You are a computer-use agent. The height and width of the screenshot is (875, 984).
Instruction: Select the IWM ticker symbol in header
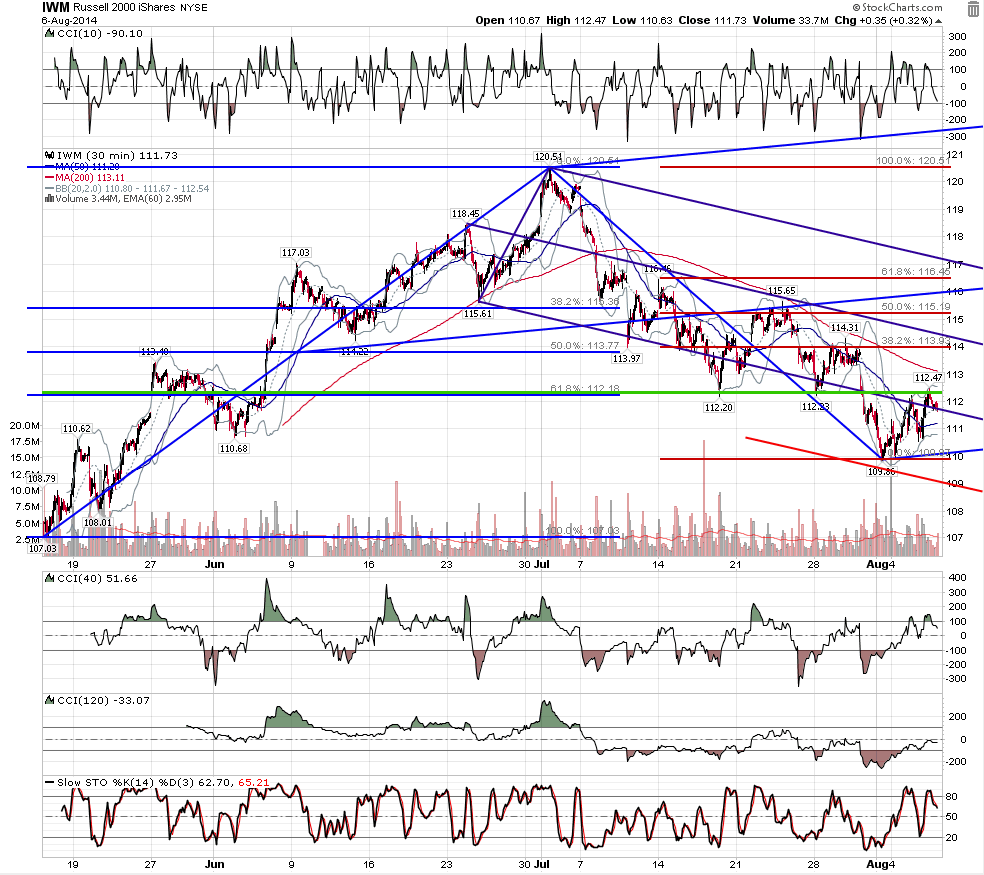(55, 8)
